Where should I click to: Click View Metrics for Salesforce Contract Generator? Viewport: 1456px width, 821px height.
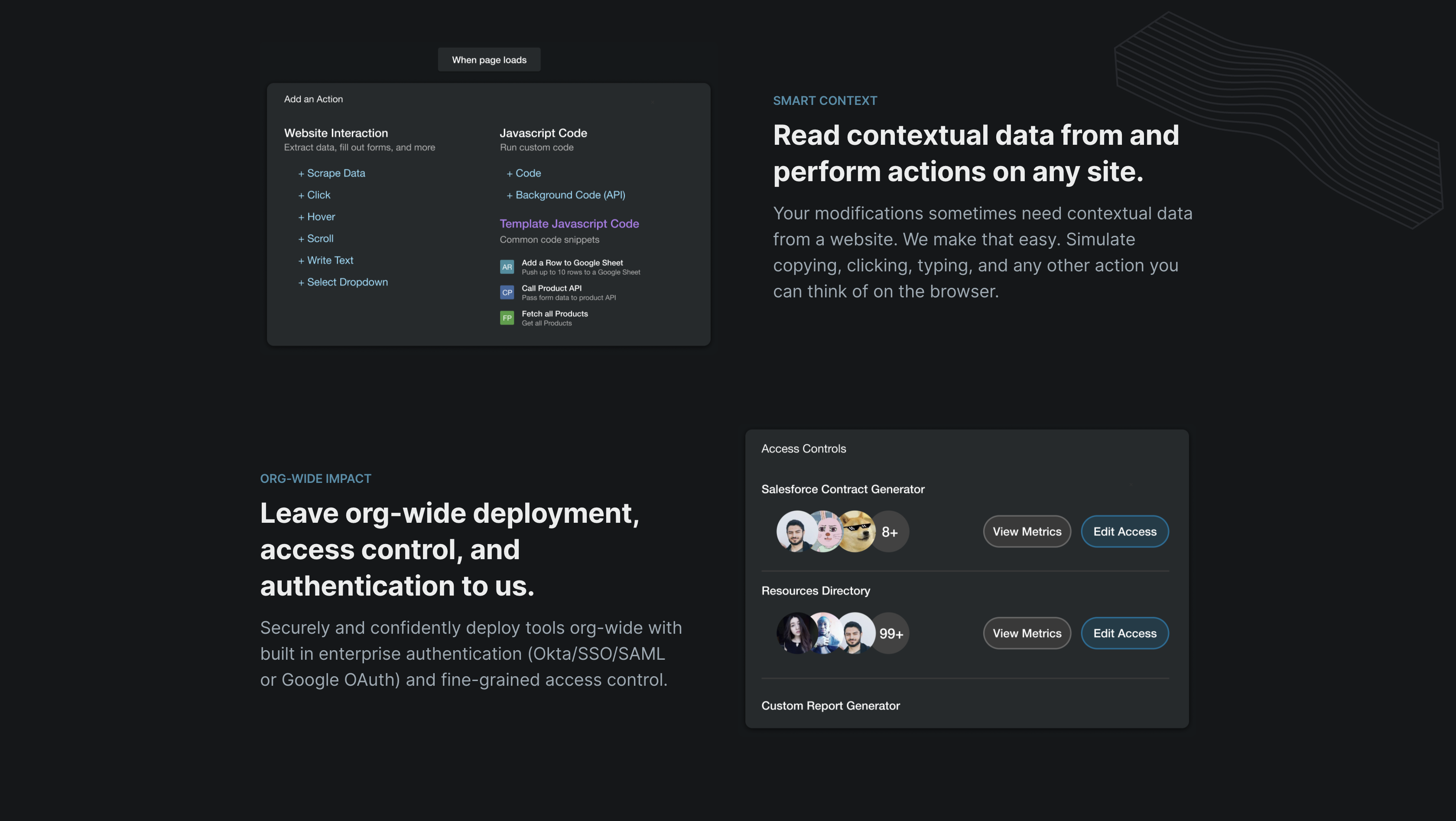(1027, 531)
